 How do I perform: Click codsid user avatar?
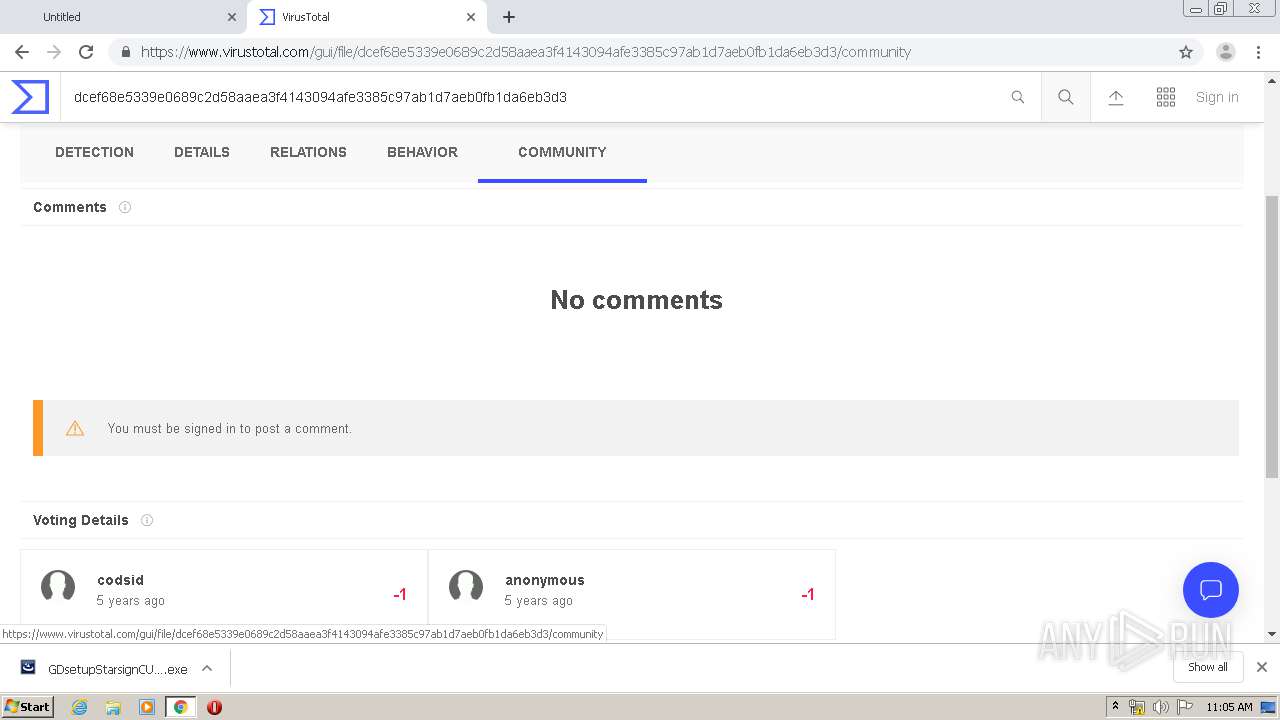tap(58, 587)
